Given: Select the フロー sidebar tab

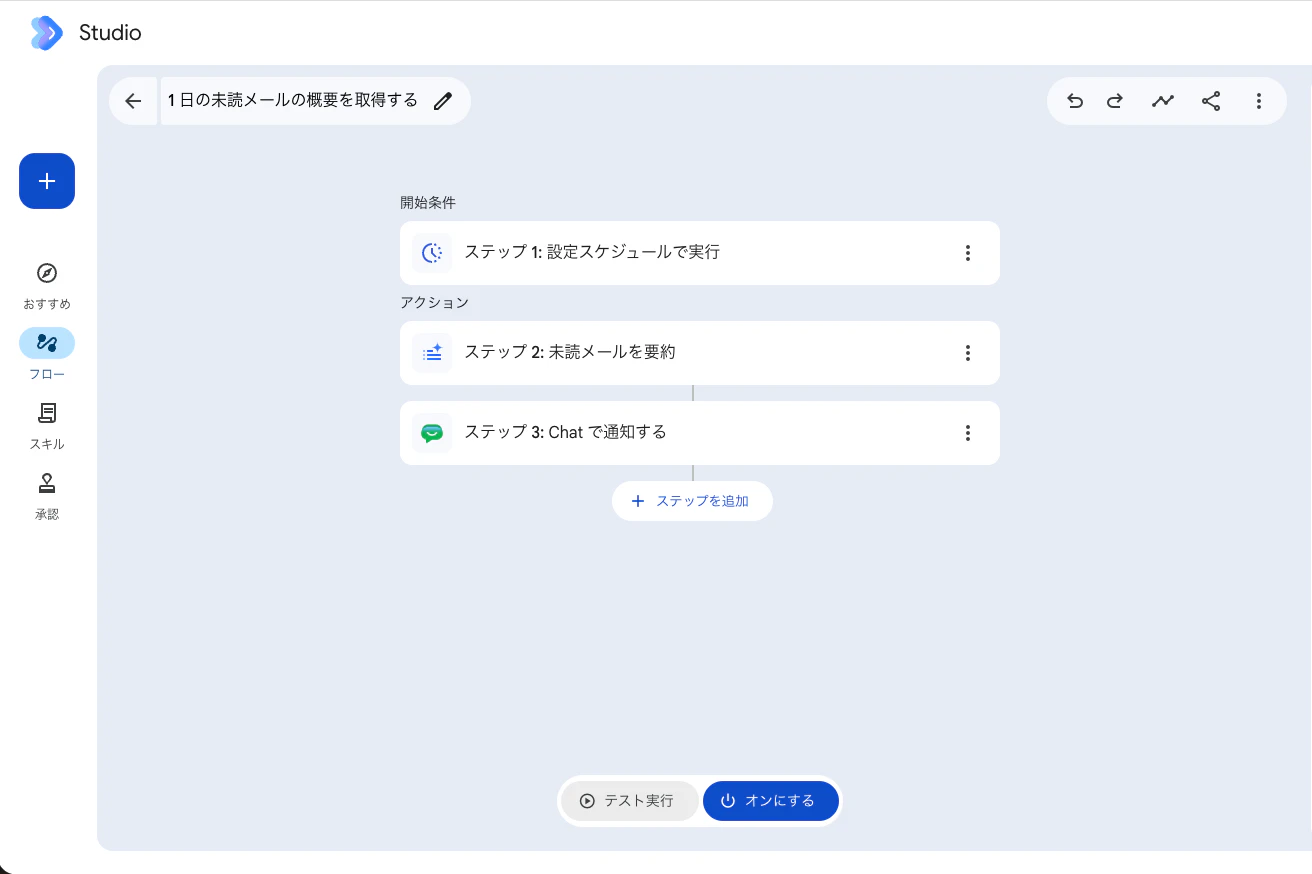Looking at the screenshot, I should coord(47,355).
